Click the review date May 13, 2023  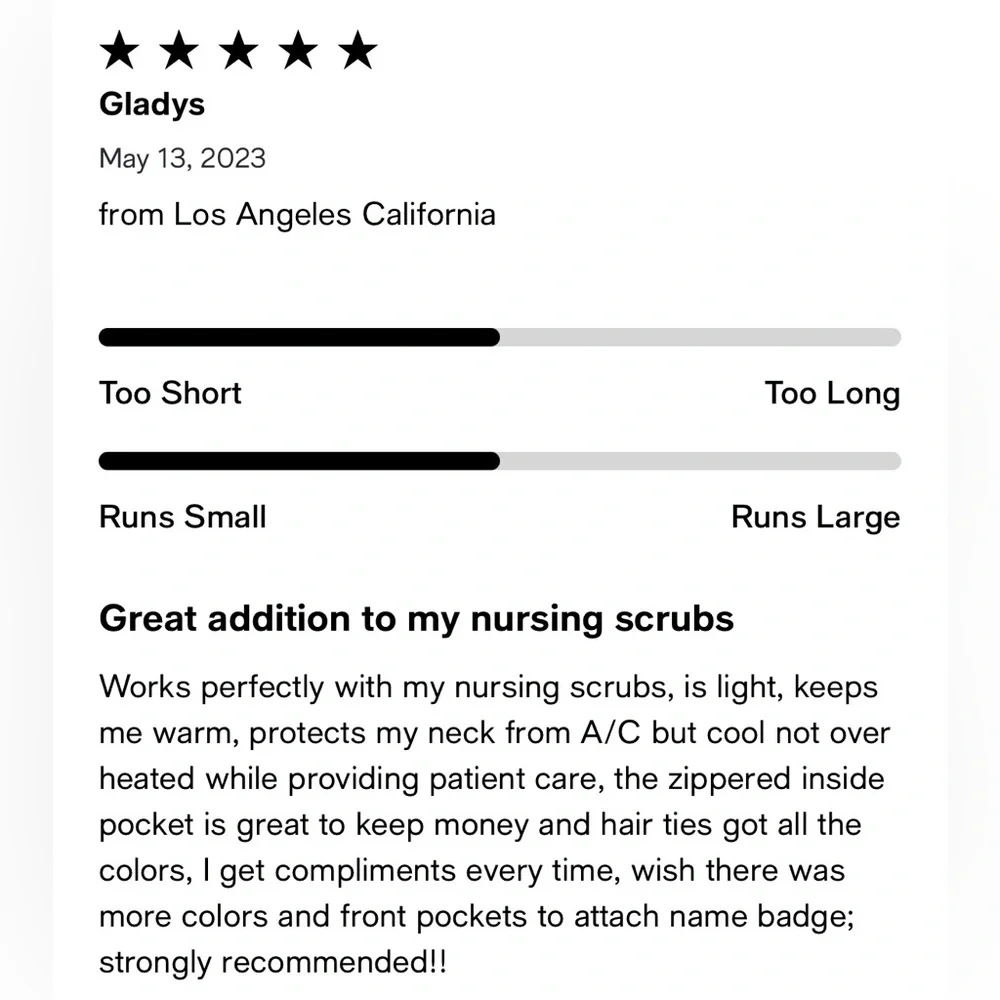coord(182,159)
